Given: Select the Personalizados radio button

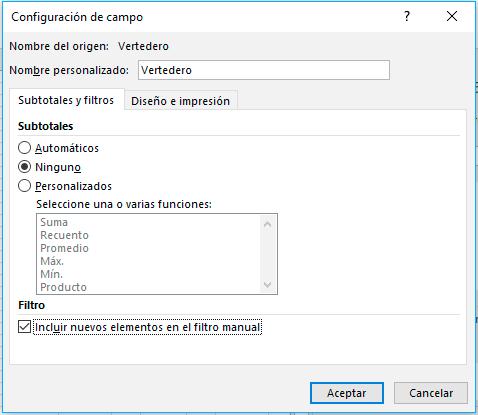Looking at the screenshot, I should [24, 186].
